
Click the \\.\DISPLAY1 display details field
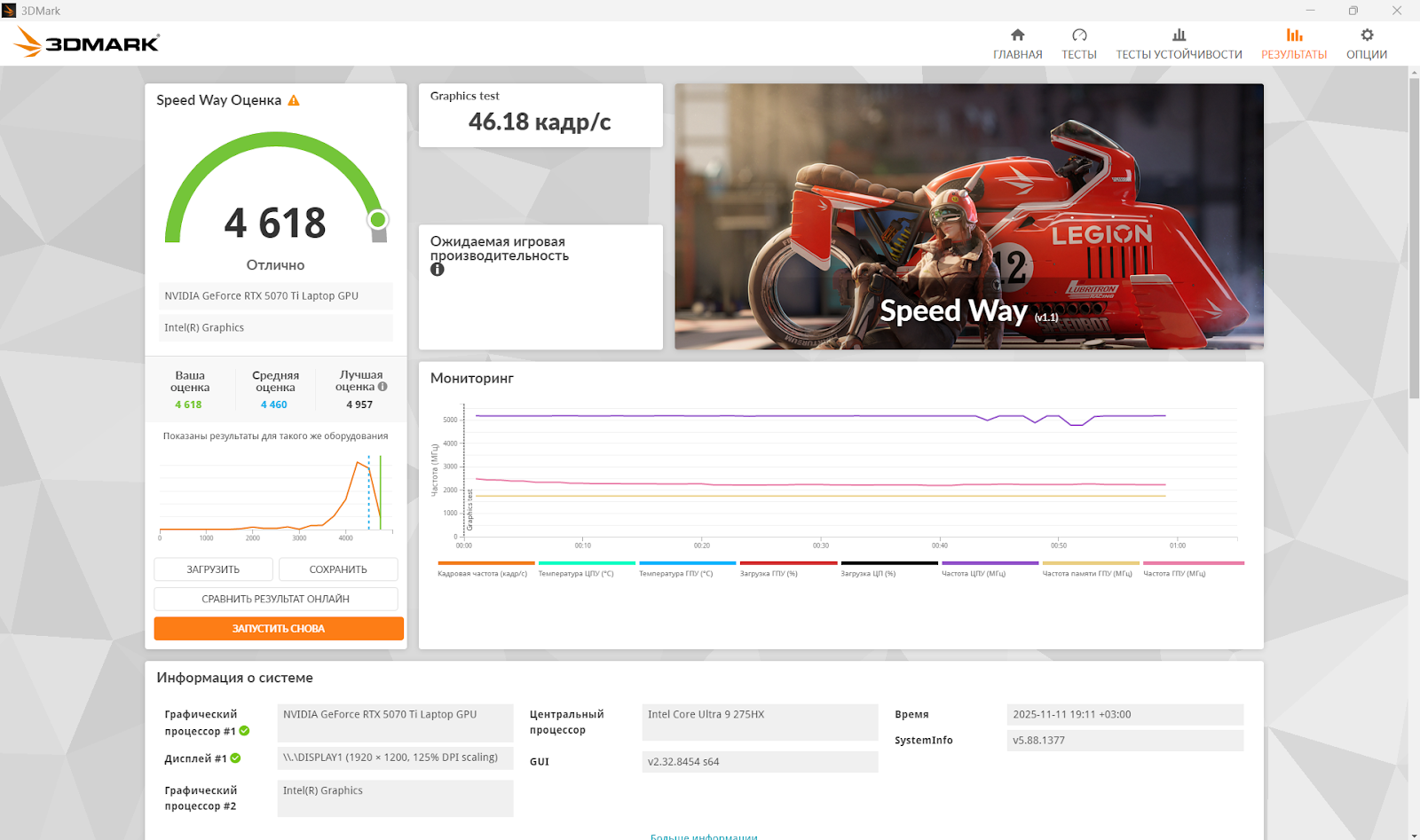click(395, 759)
